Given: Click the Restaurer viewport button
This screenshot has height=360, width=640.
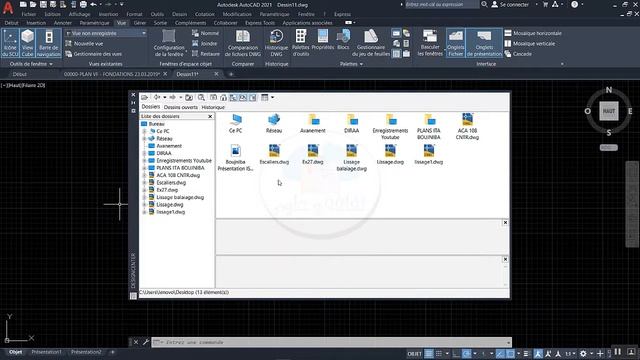Looking at the screenshot, I should [x=206, y=54].
